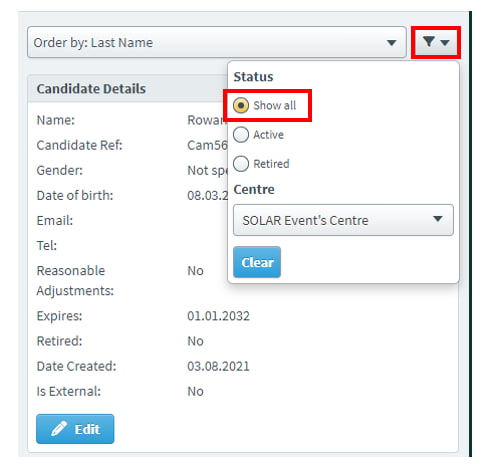Click the Date Created value 03.08.2021
Screen dimensions: 483x469
218,366
